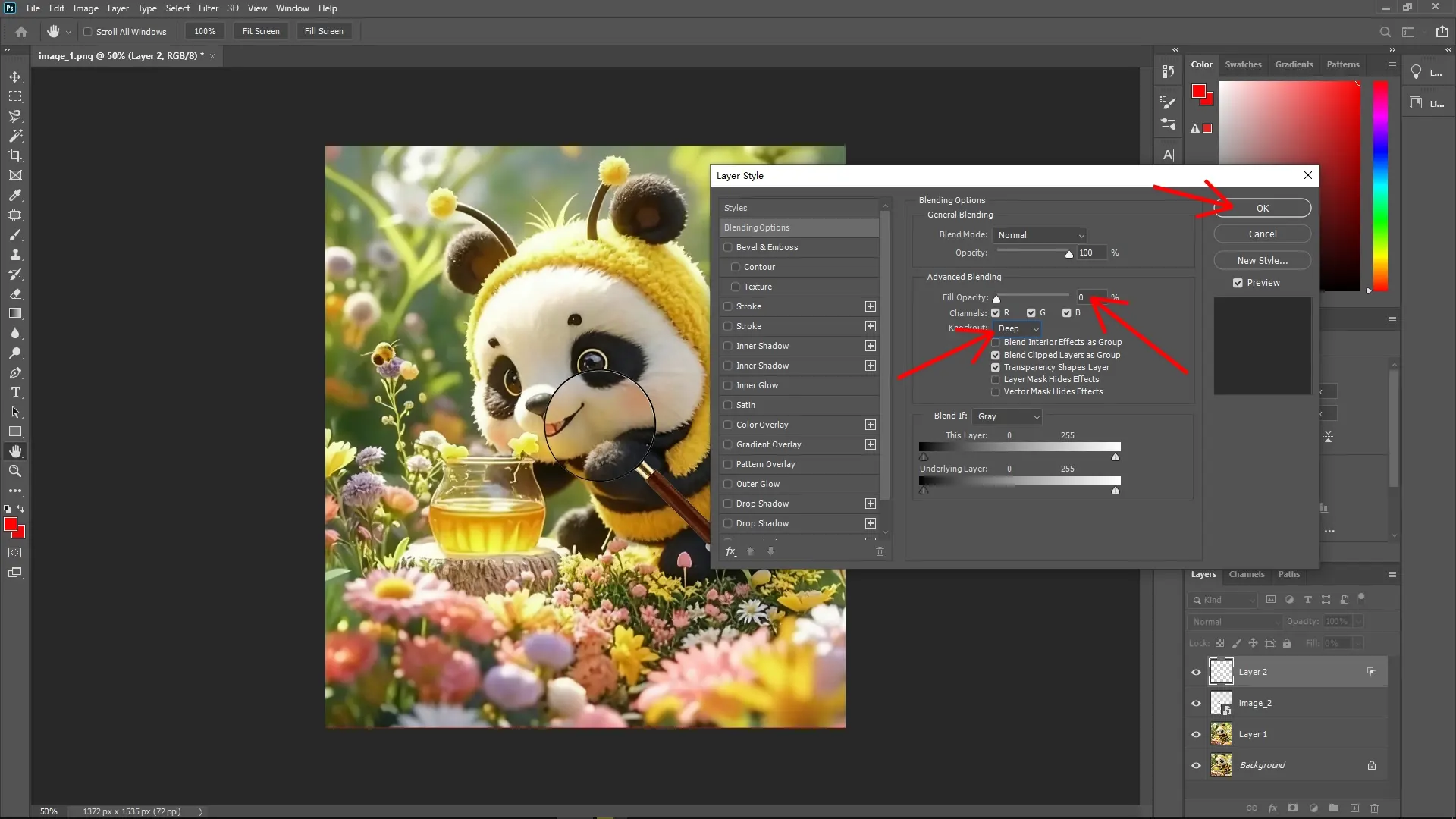
Task: Click the New Style button
Action: [x=1261, y=260]
